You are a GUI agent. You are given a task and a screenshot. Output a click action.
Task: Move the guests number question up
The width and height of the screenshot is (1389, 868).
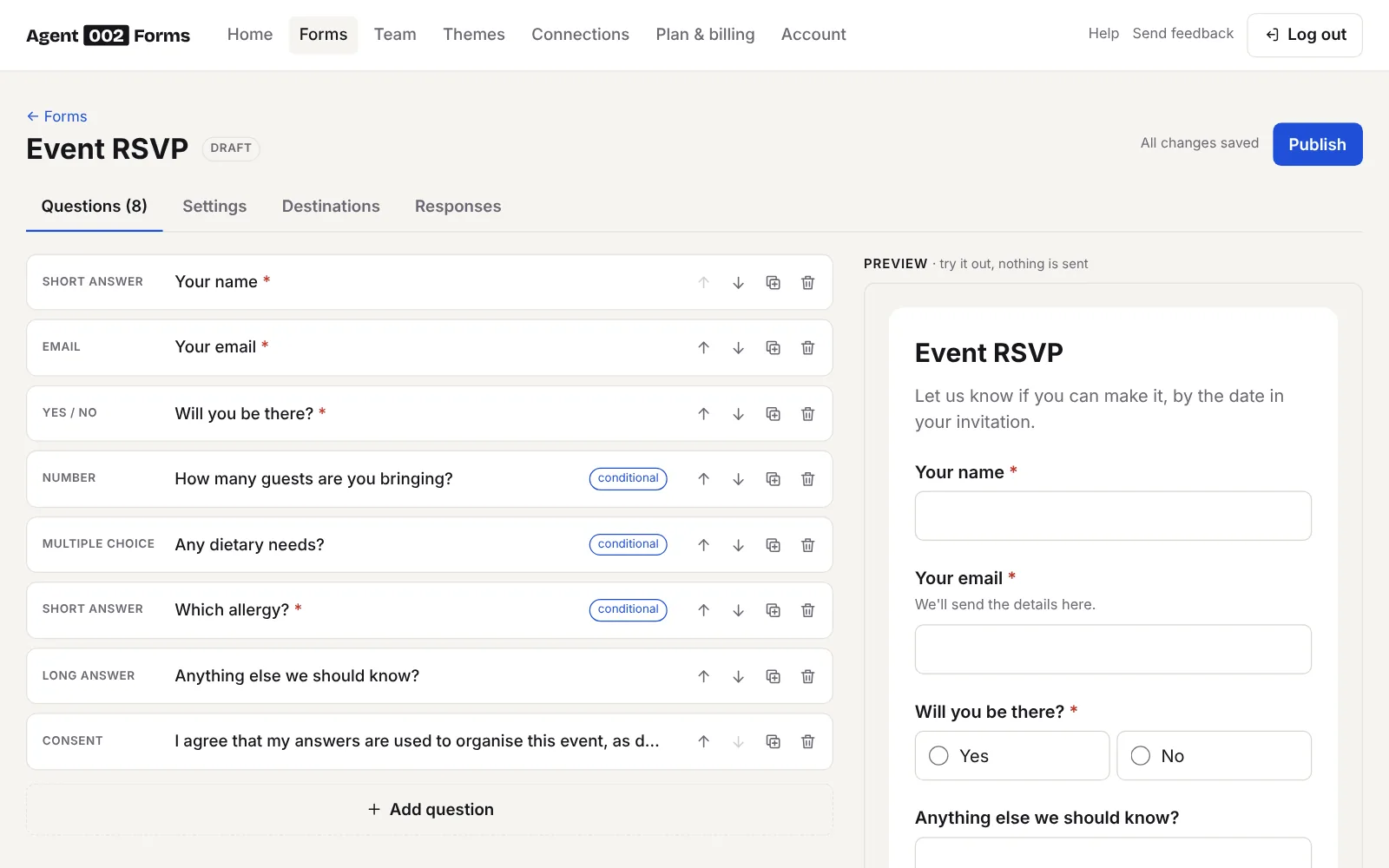703,479
